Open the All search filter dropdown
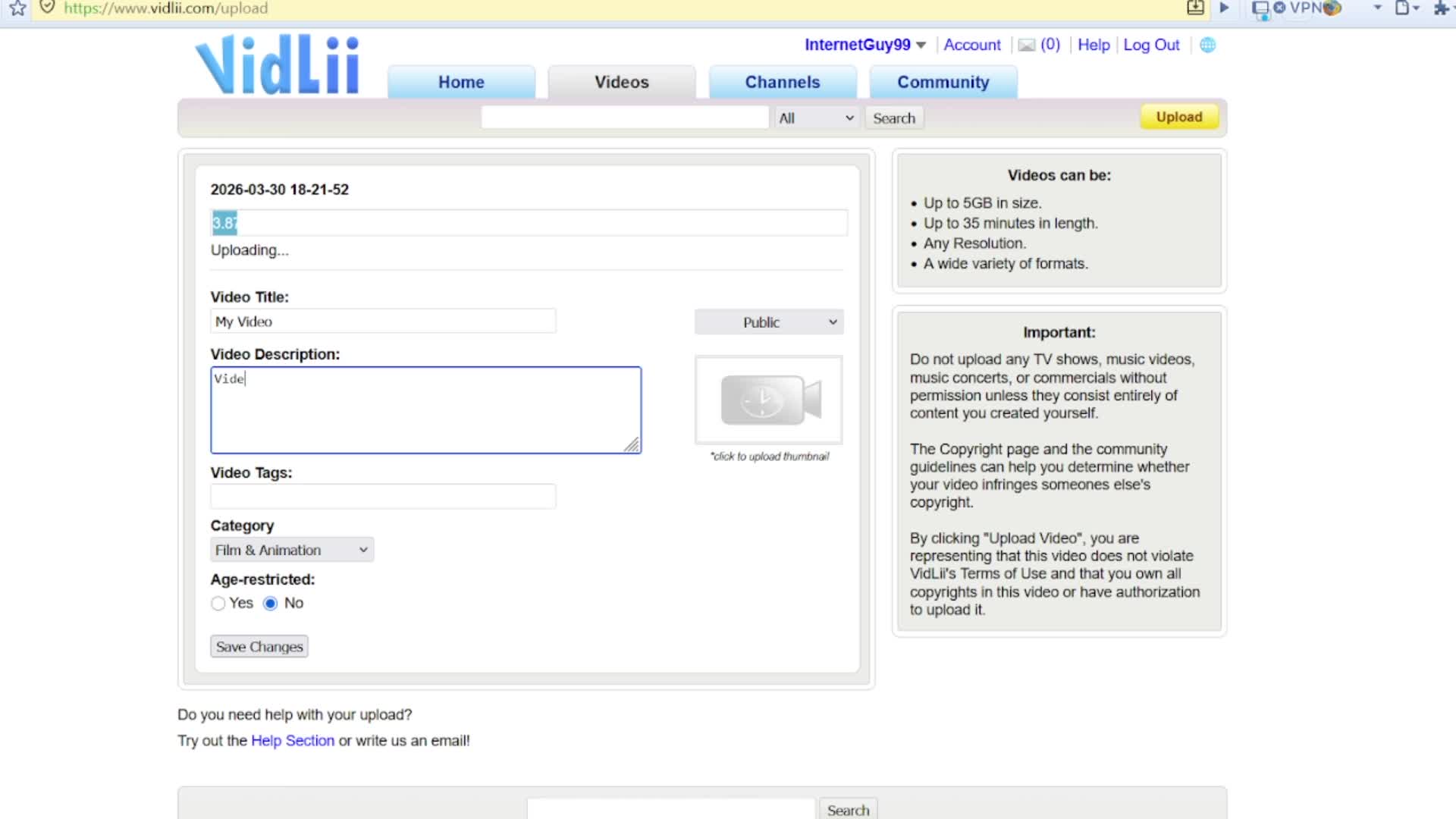1456x819 pixels. click(x=817, y=118)
